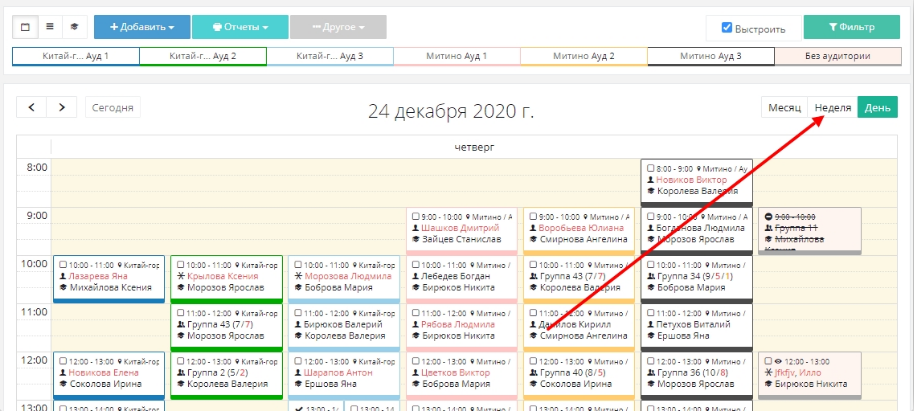Screen dimensions: 914x411
Task: Tick checkbox of 10:00 Лазарева Яна lesson
Action: (x=64, y=265)
